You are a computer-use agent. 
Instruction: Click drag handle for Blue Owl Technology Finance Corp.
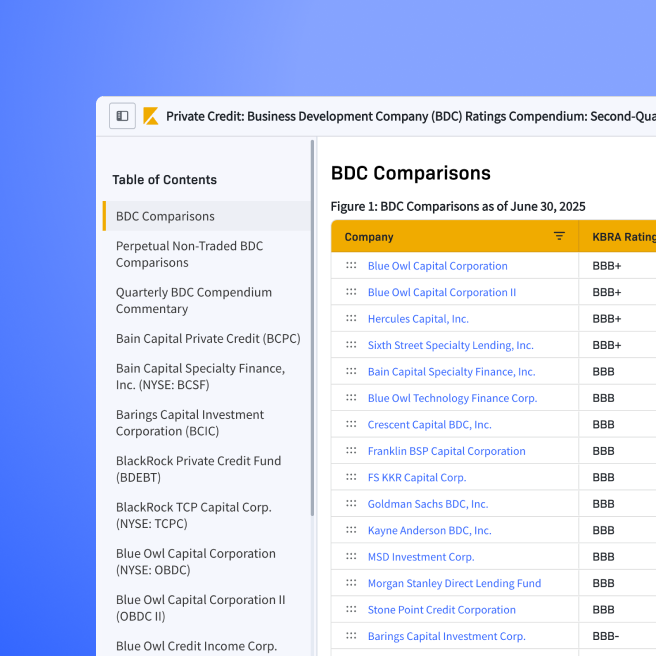351,397
